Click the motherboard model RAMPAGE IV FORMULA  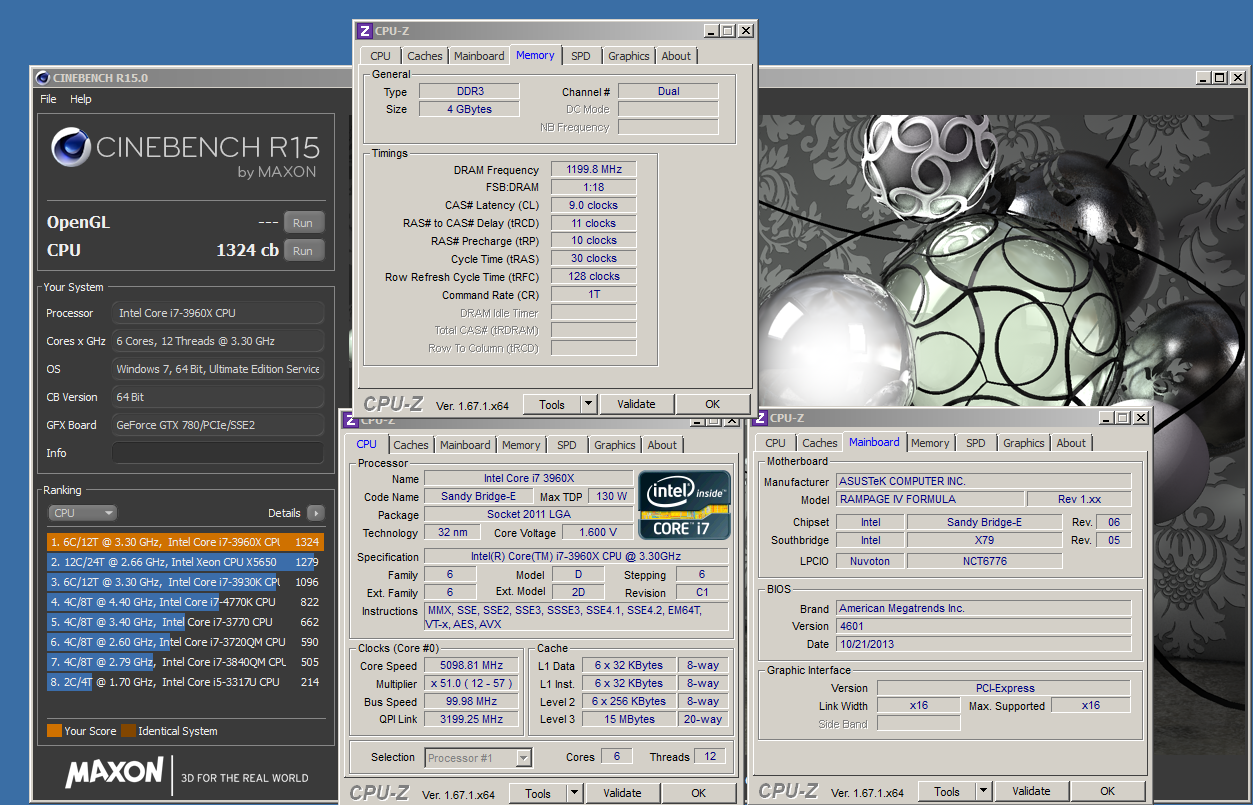coord(929,499)
